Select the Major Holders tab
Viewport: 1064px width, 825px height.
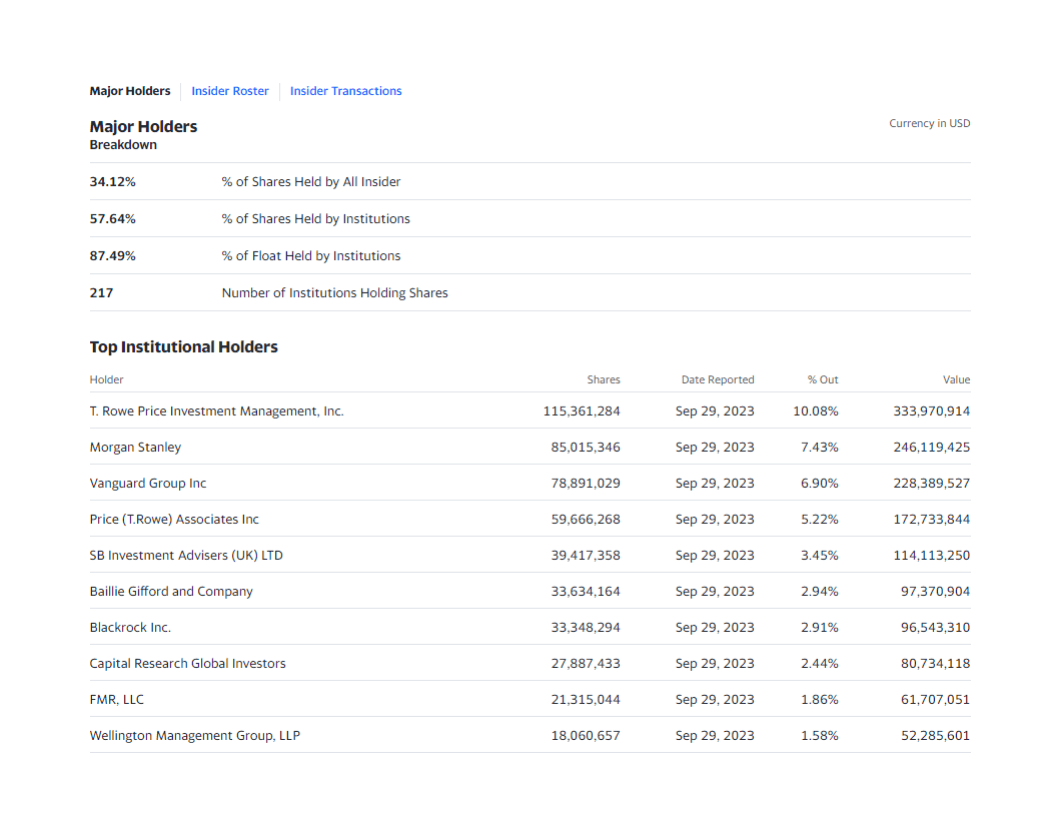[130, 91]
